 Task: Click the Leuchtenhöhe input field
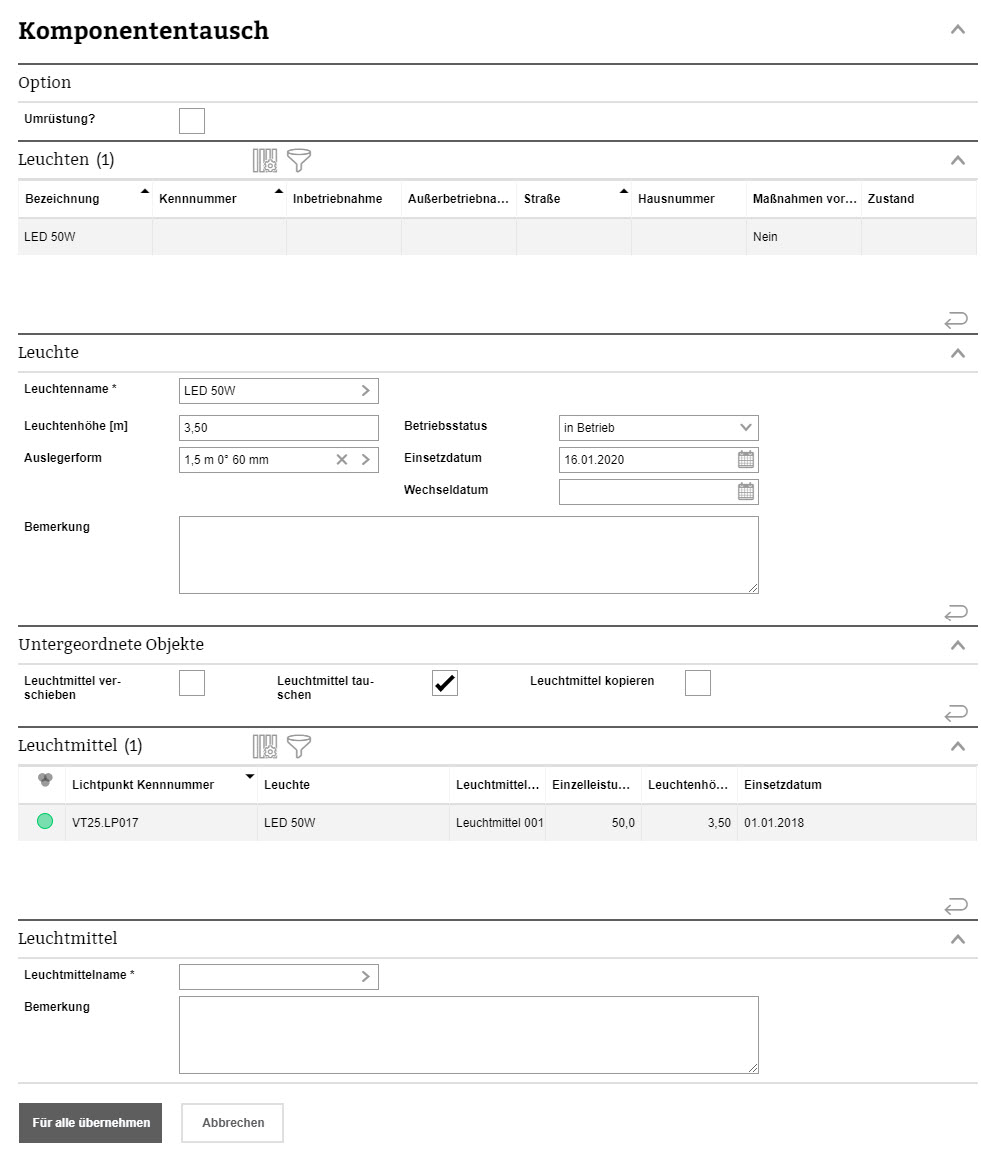coord(278,428)
